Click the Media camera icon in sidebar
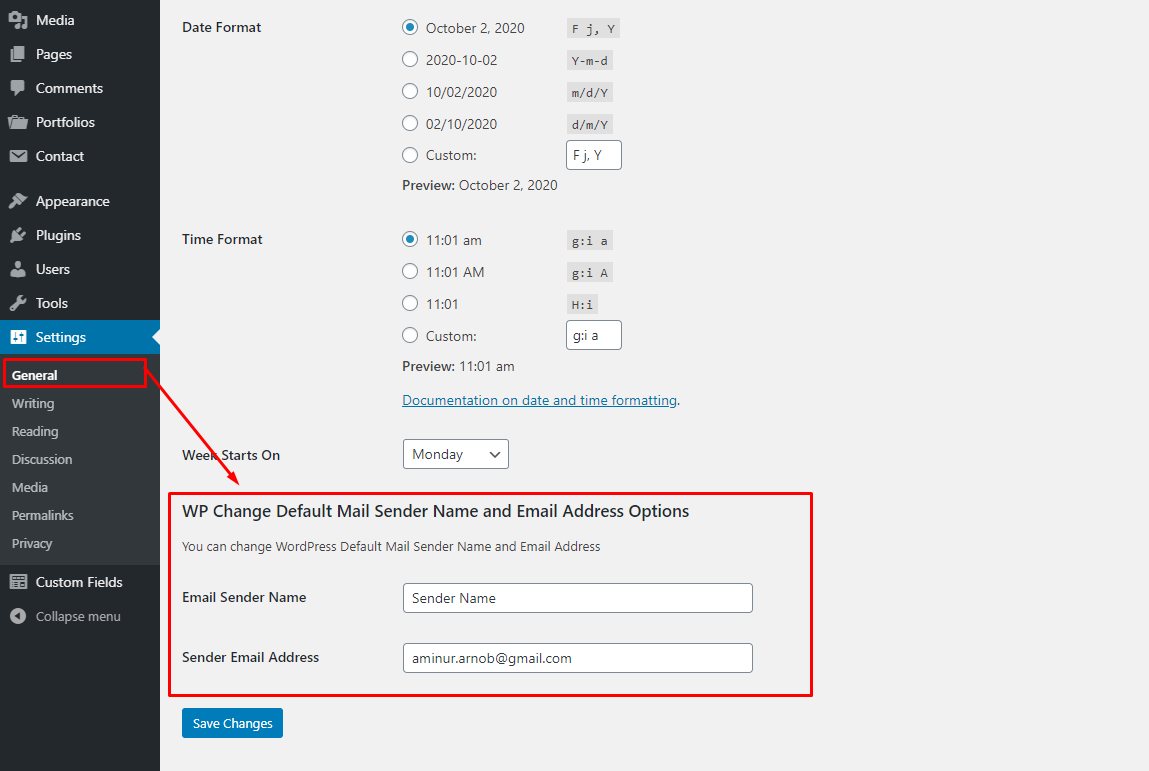The height and width of the screenshot is (771, 1149). 18,21
